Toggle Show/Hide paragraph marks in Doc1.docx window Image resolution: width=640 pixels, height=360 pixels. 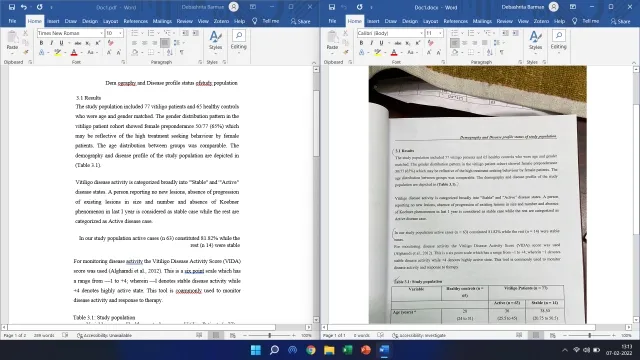point(502,52)
